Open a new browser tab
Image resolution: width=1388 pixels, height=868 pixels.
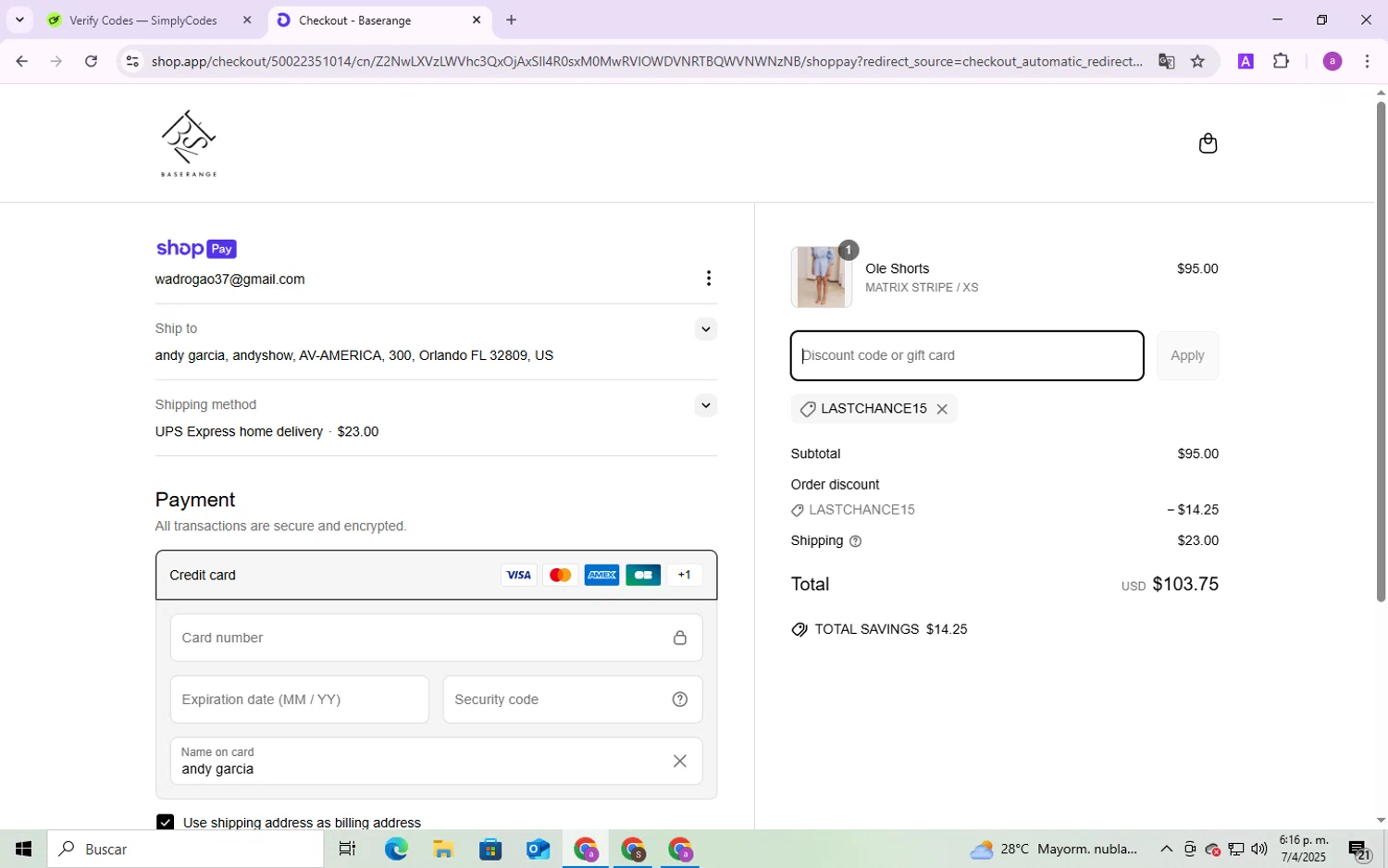(512, 19)
